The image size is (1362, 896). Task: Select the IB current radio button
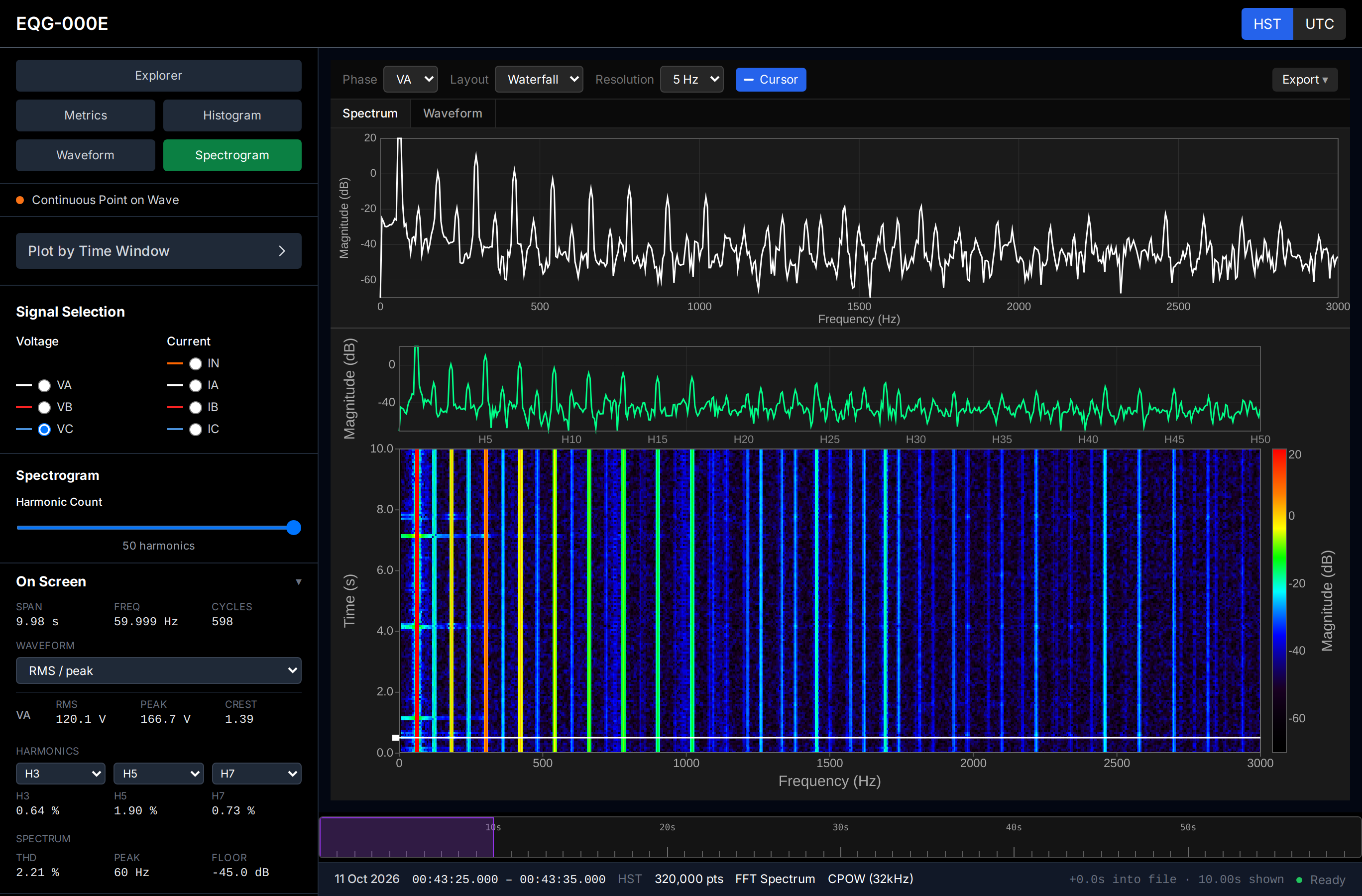[195, 407]
